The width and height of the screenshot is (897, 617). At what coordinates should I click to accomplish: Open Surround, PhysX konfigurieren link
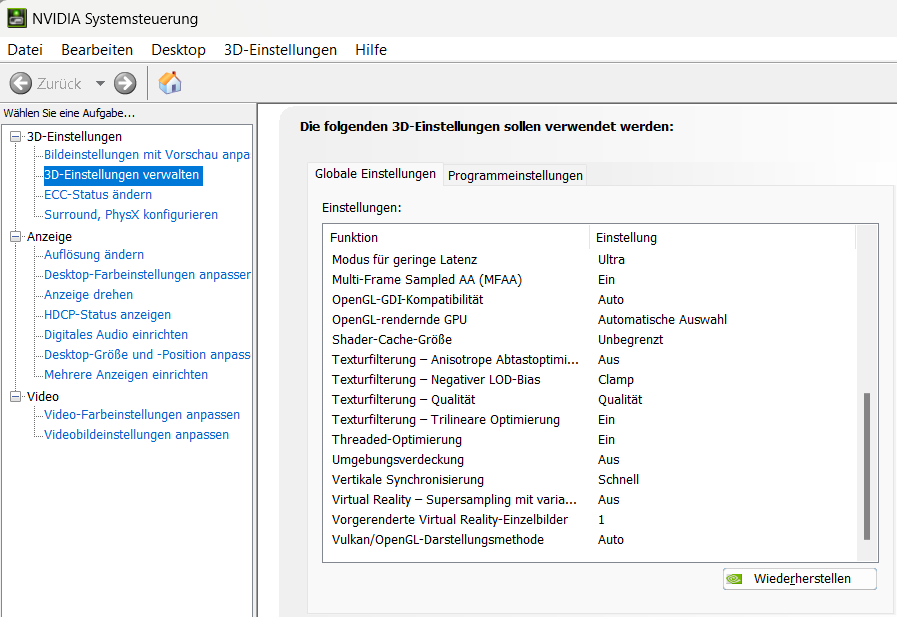(131, 214)
